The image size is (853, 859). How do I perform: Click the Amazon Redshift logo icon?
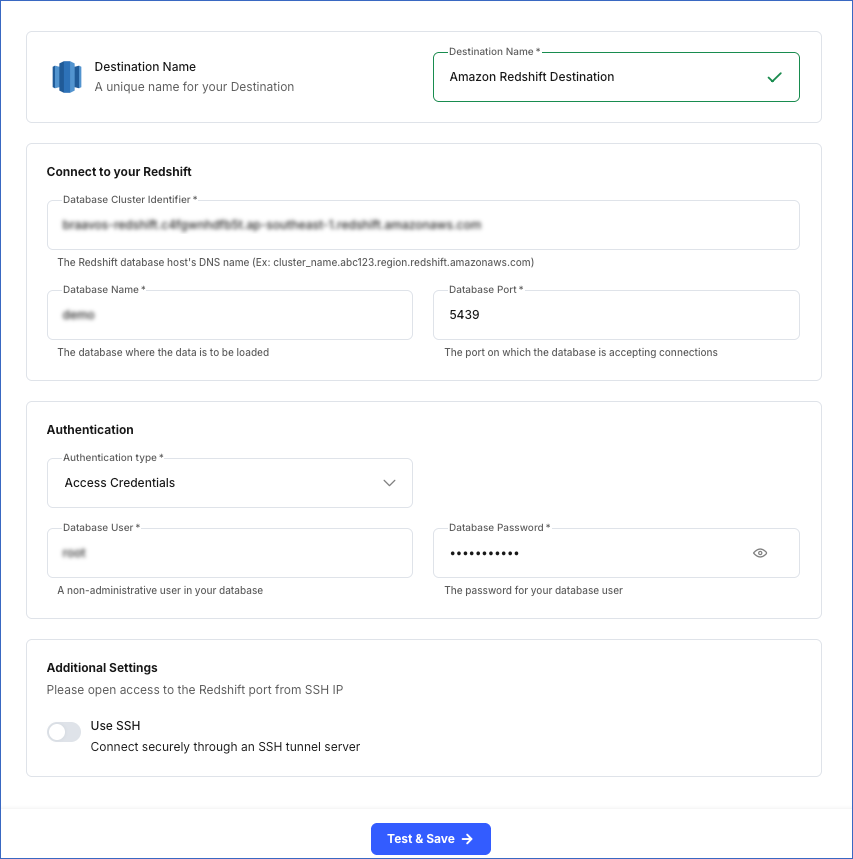[x=66, y=76]
